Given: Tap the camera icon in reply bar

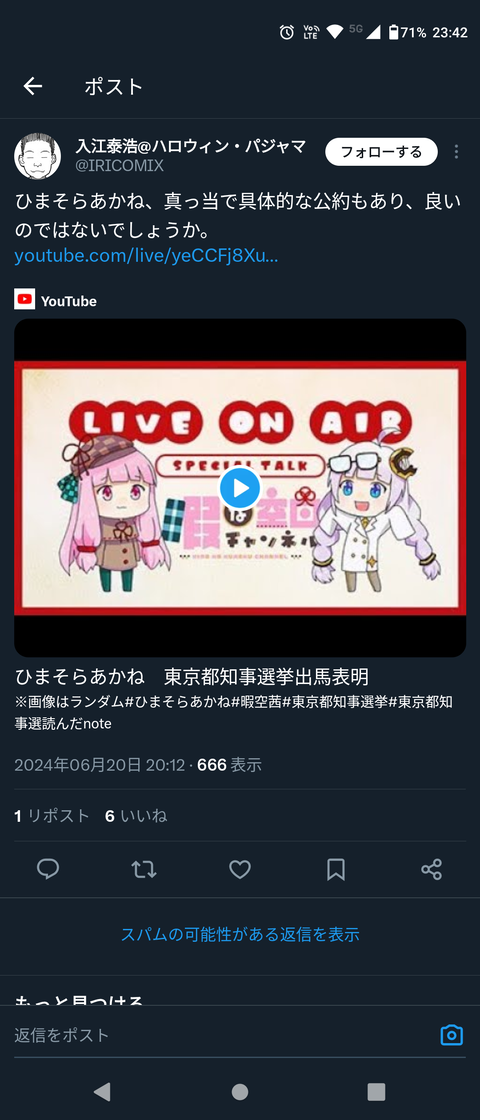Looking at the screenshot, I should click(x=451, y=1034).
